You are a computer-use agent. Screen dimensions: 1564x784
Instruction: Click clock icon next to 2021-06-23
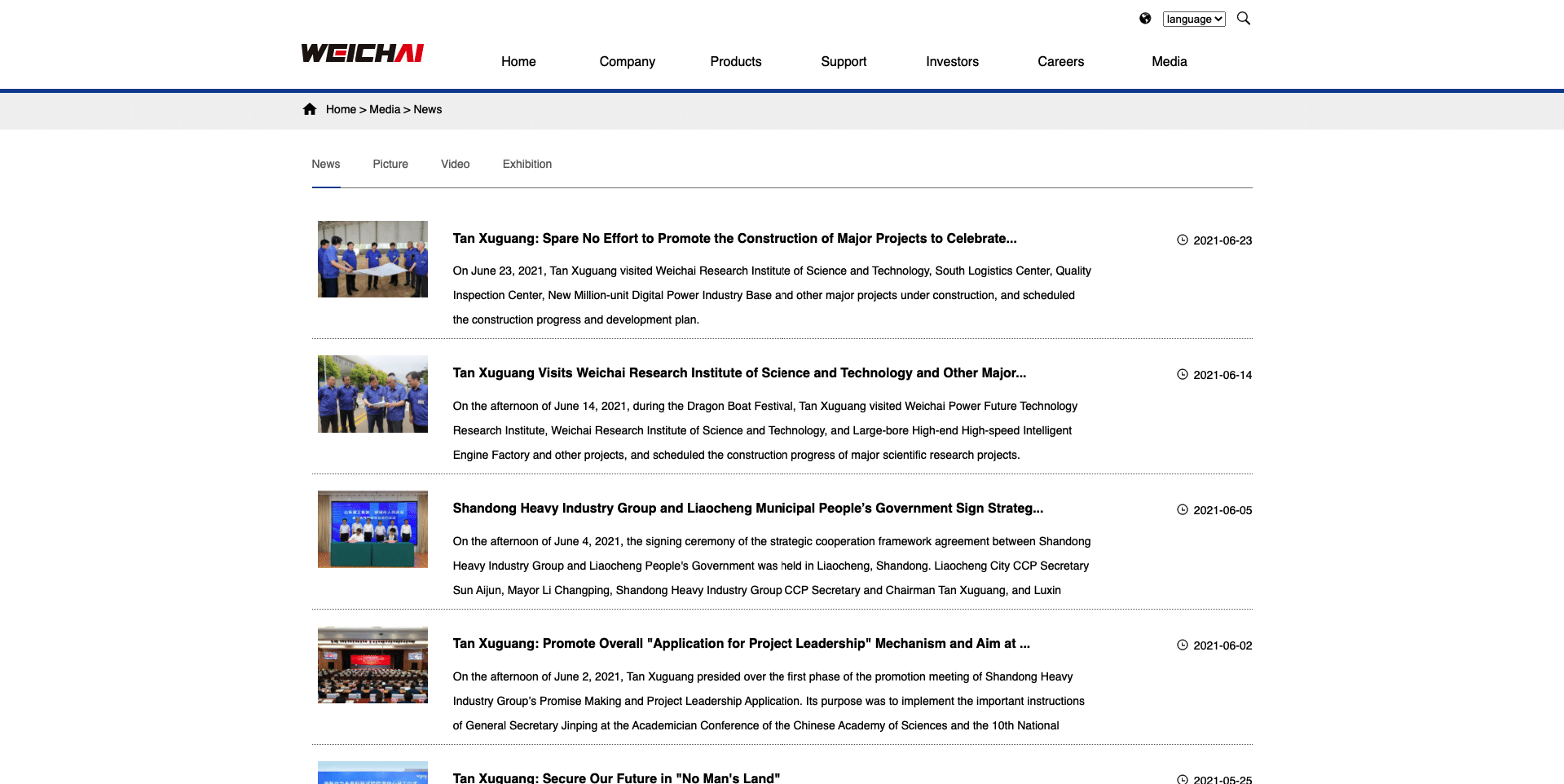coord(1183,240)
